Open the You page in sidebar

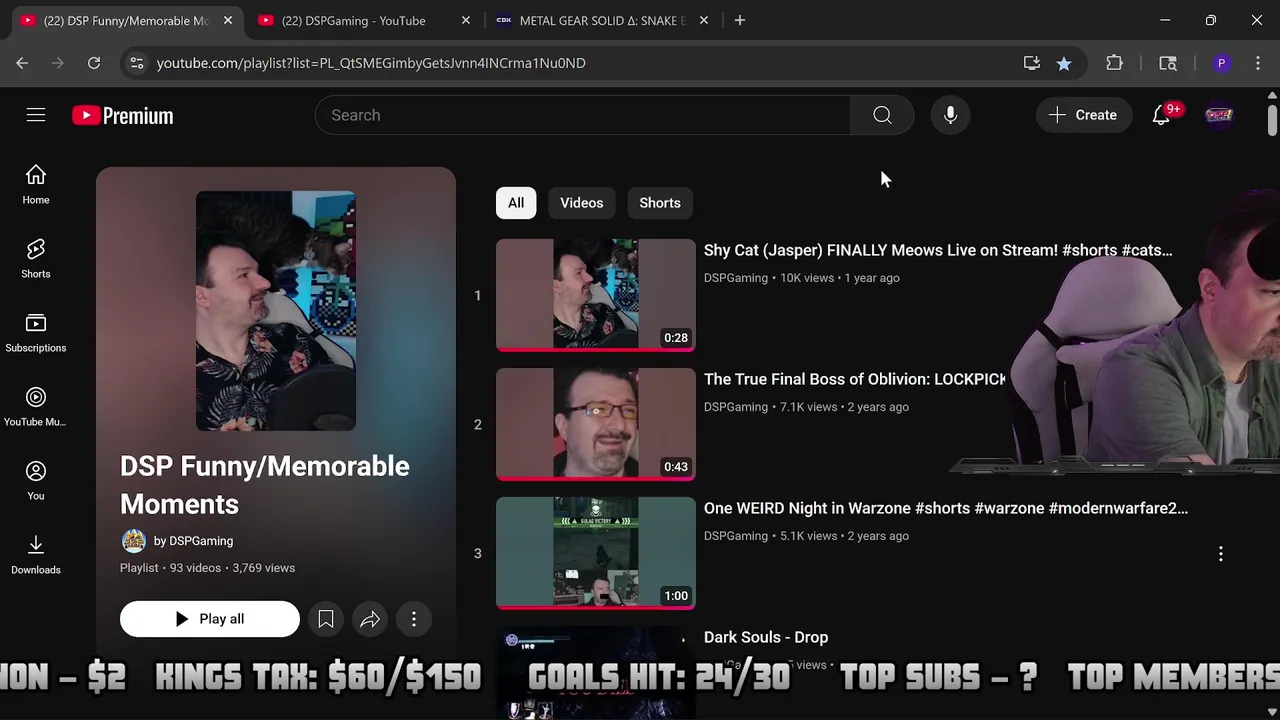[36, 481]
